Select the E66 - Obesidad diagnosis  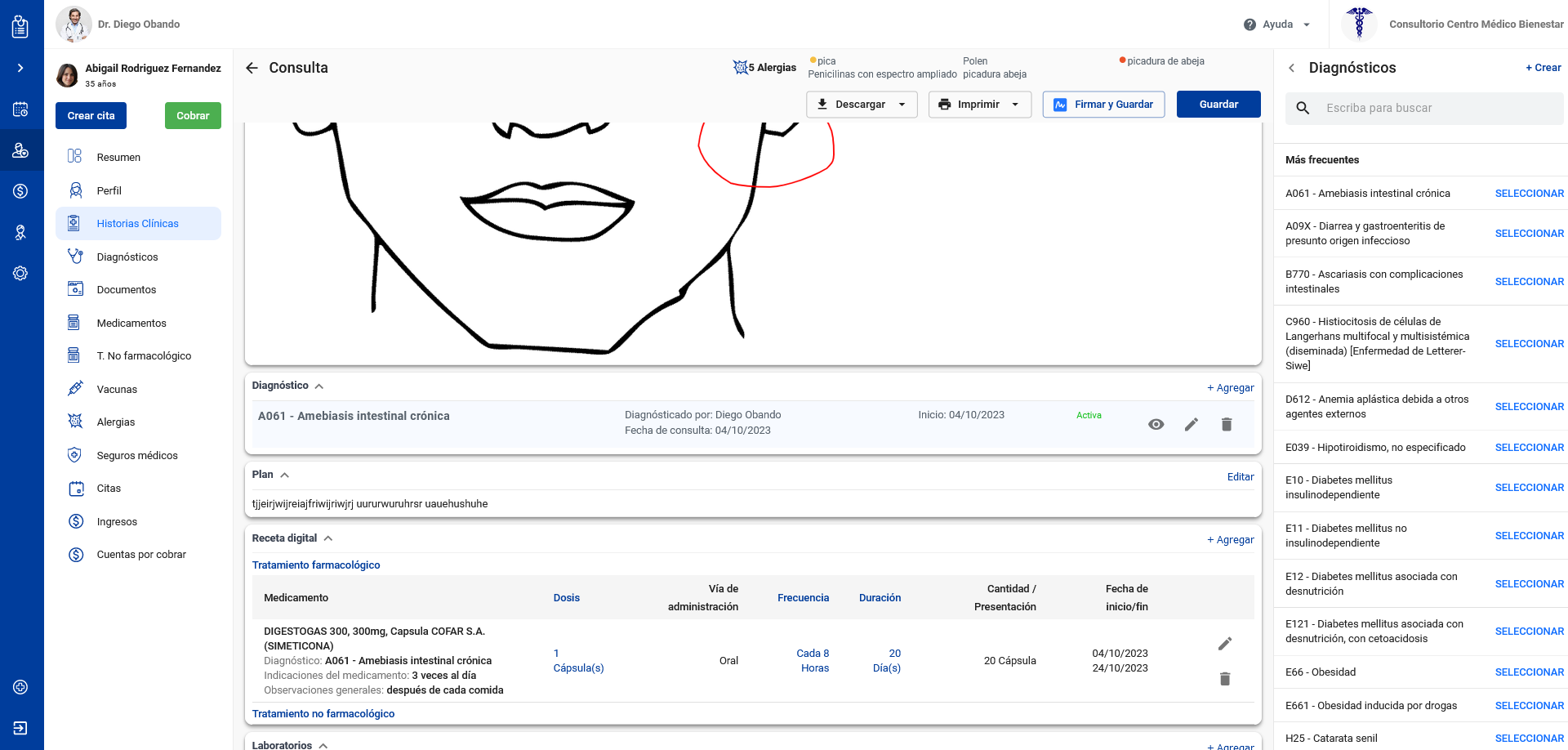click(1529, 672)
